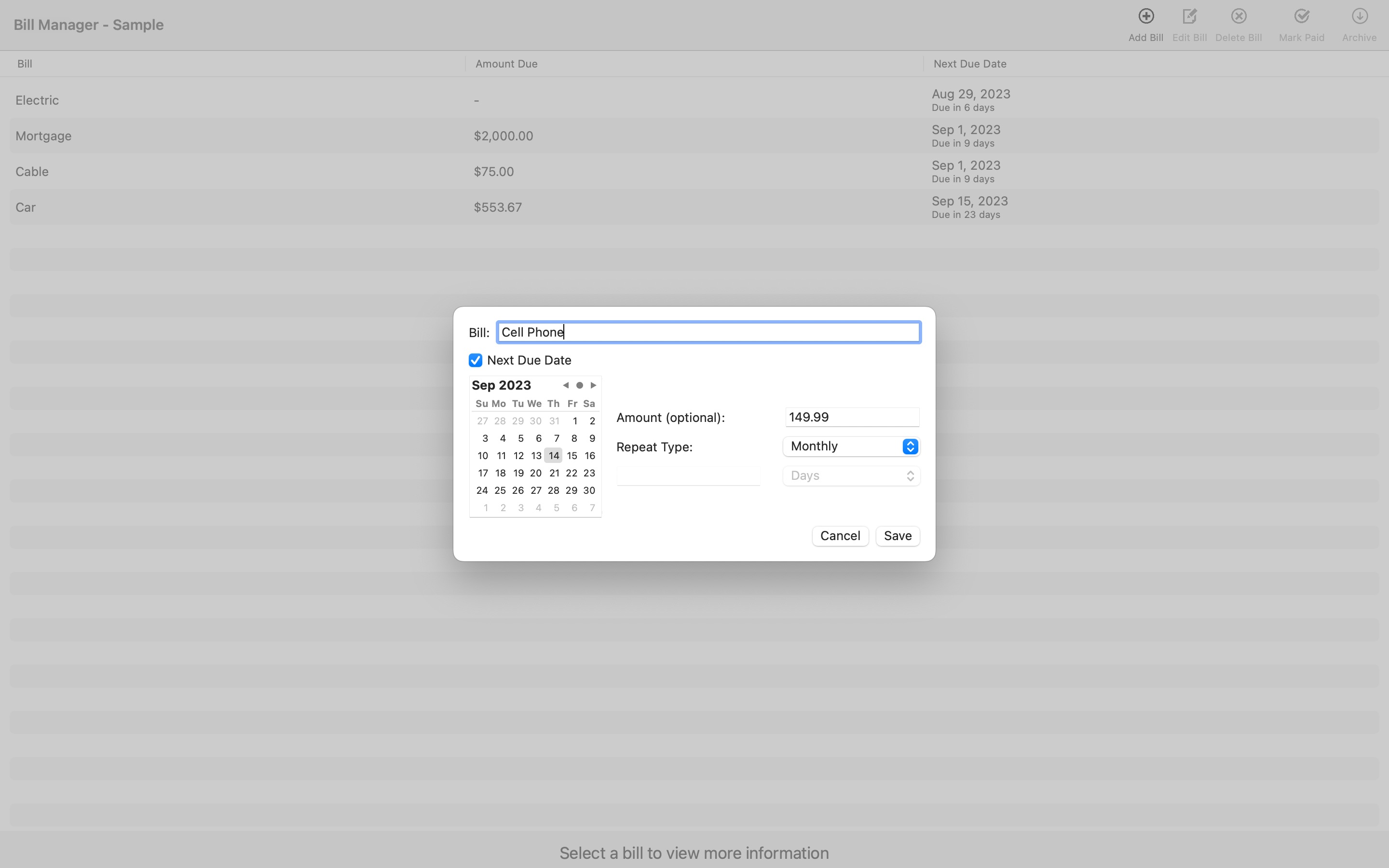Jump to today using calendar dot
This screenshot has height=868, width=1389.
580,385
